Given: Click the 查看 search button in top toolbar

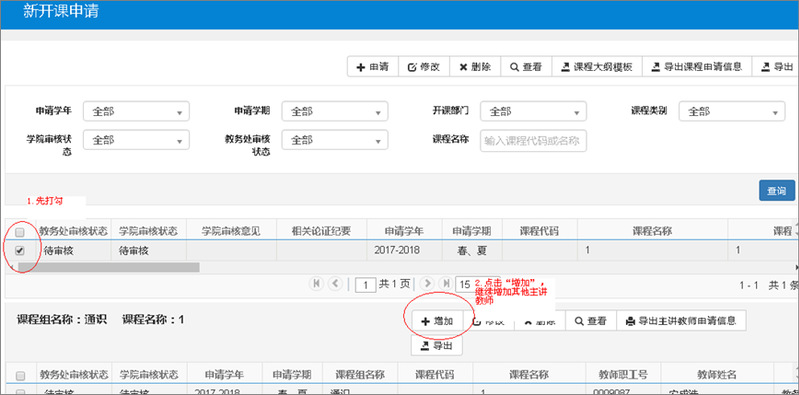Looking at the screenshot, I should pyautogui.click(x=526, y=67).
